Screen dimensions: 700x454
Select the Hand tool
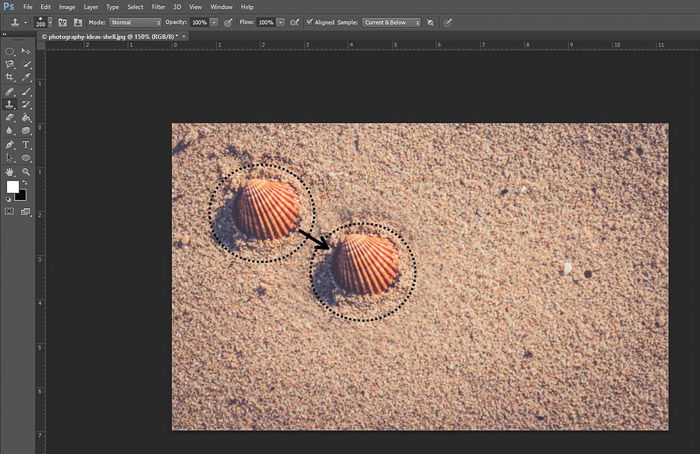point(9,172)
